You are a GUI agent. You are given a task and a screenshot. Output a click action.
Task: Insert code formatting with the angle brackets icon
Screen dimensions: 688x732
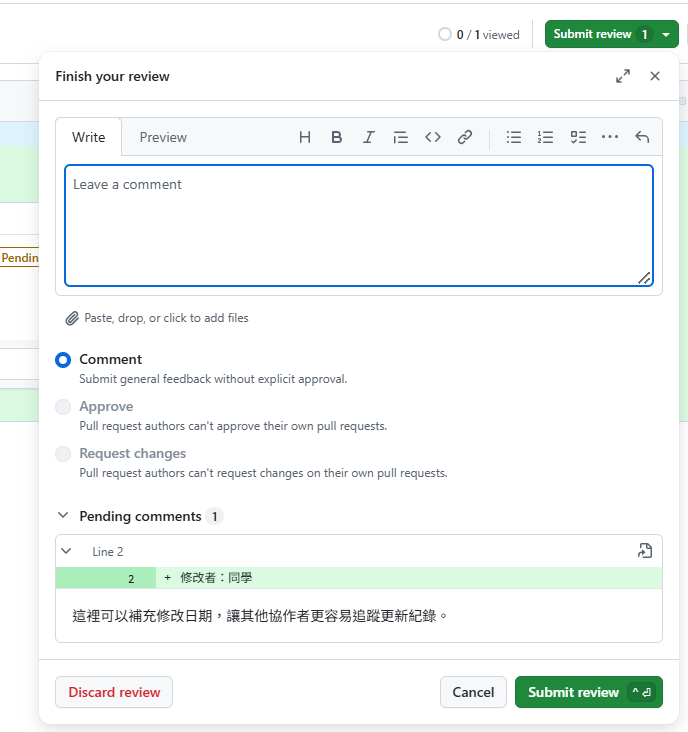(x=433, y=137)
